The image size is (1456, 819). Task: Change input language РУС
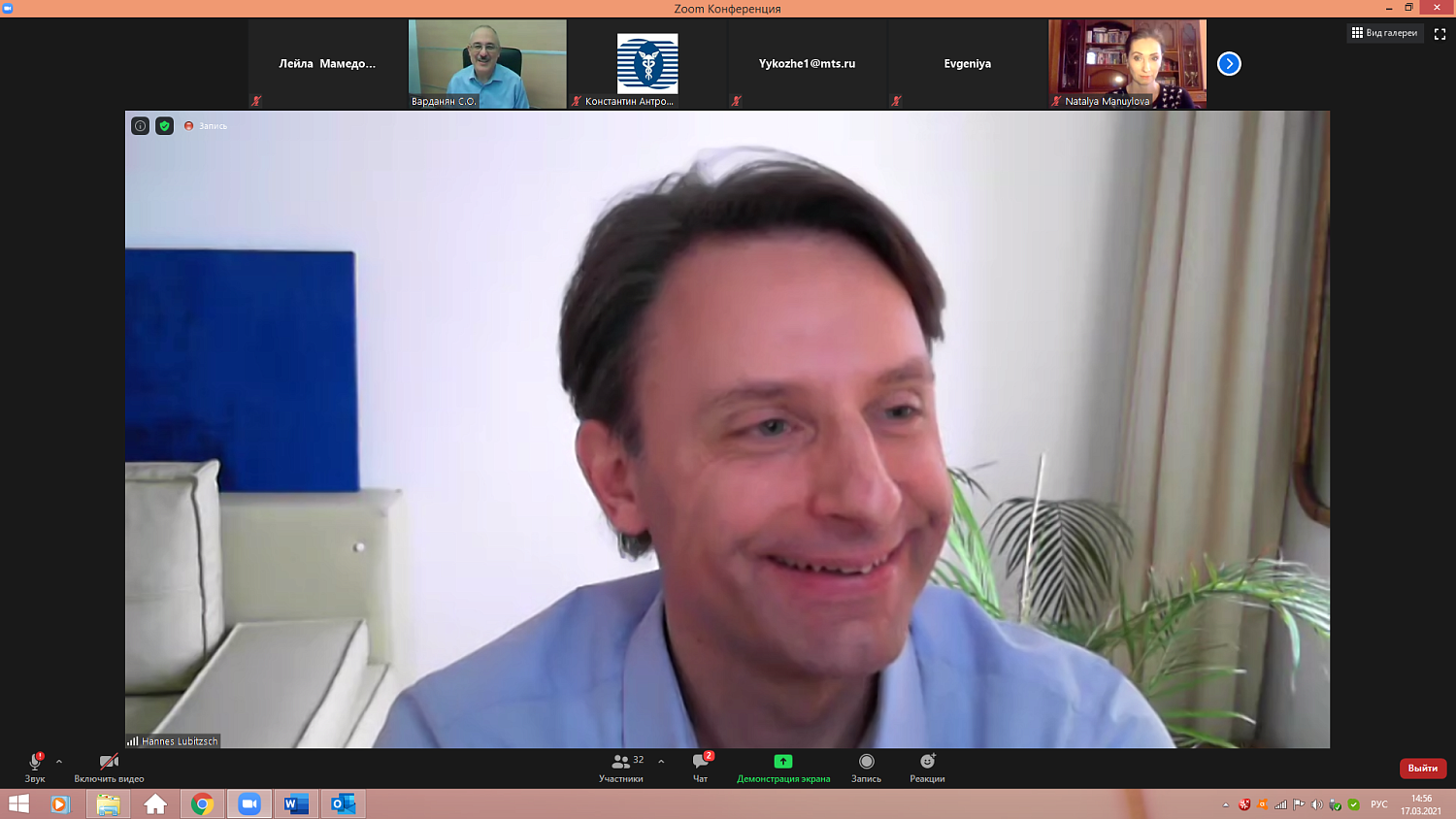[1379, 804]
